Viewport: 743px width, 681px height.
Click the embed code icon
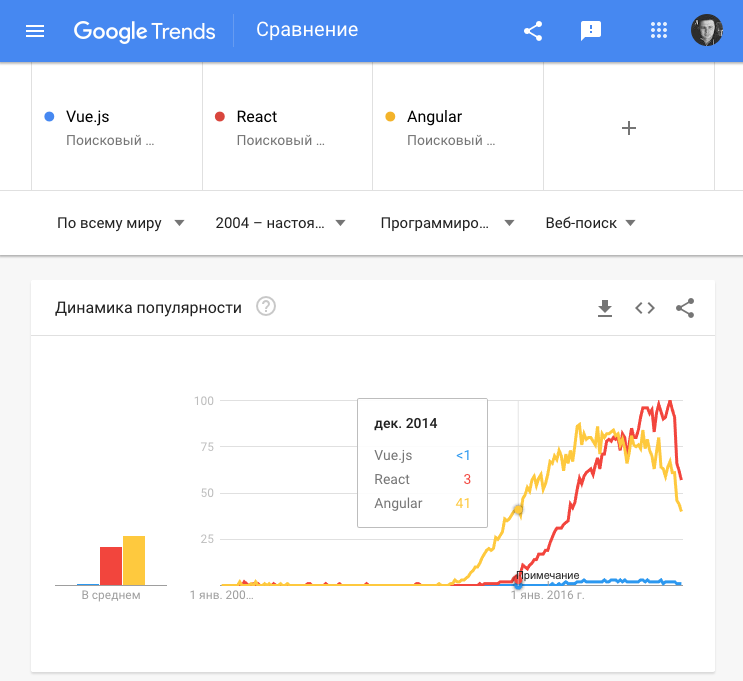coord(645,308)
